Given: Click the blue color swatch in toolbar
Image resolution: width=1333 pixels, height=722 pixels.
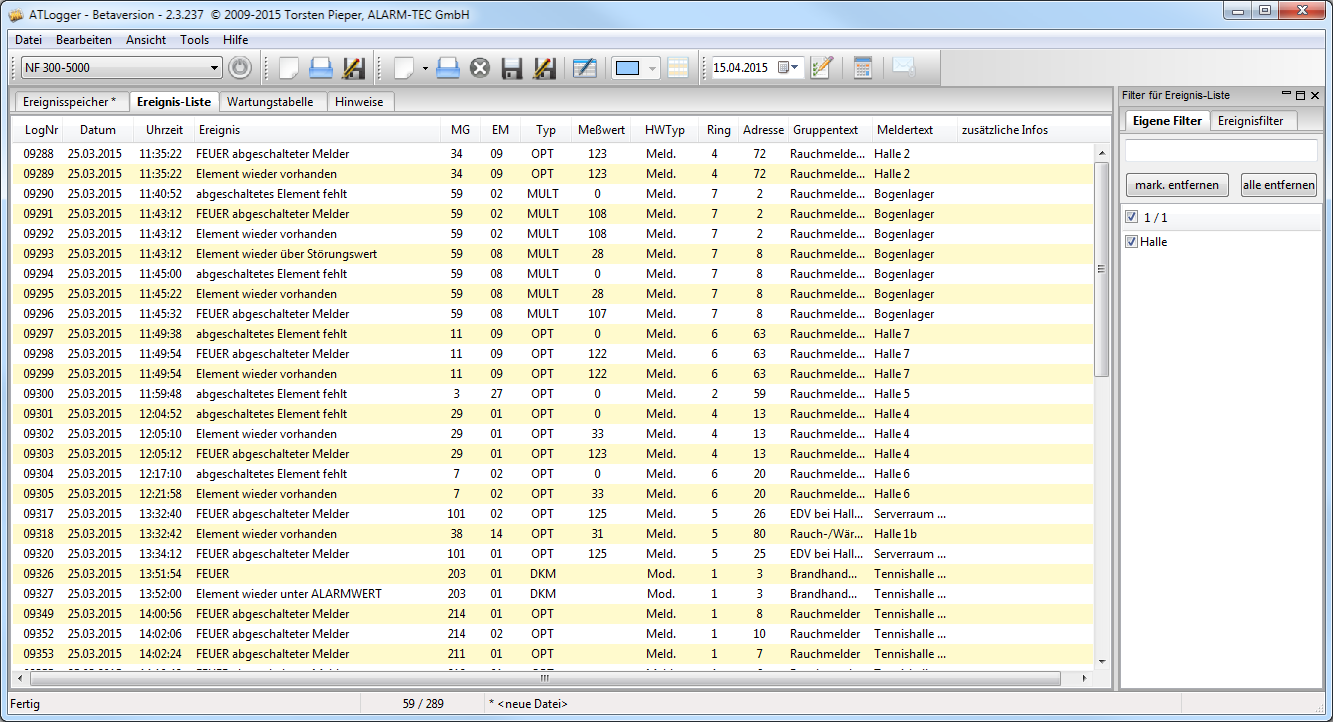Looking at the screenshot, I should click(x=627, y=68).
